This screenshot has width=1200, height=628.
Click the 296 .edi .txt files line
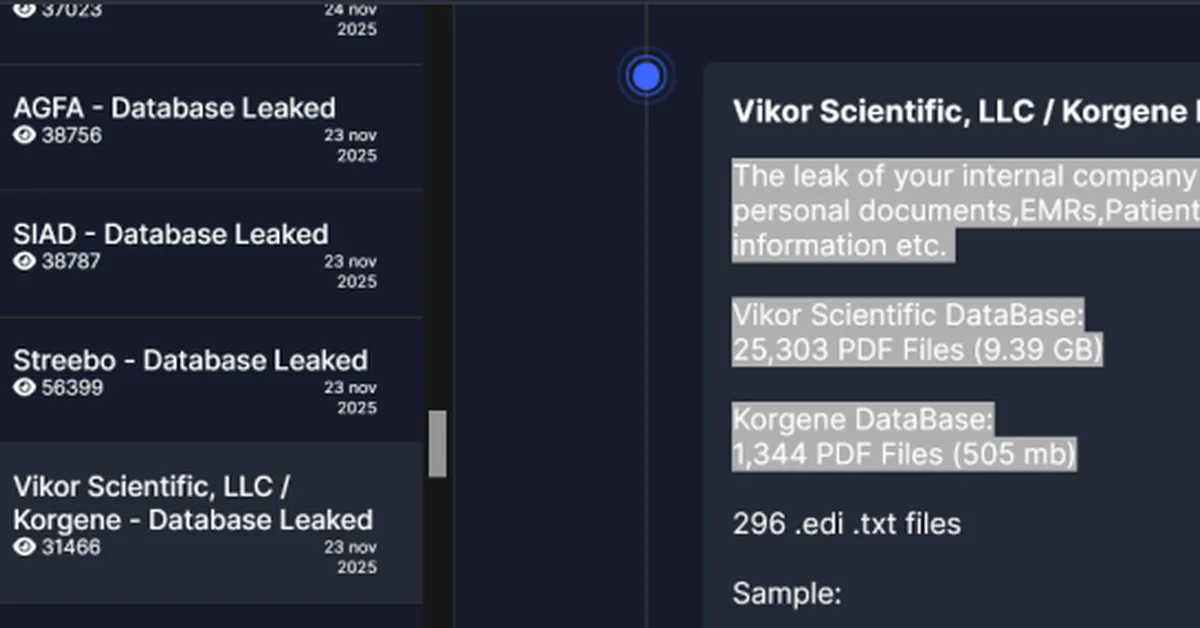(x=846, y=523)
